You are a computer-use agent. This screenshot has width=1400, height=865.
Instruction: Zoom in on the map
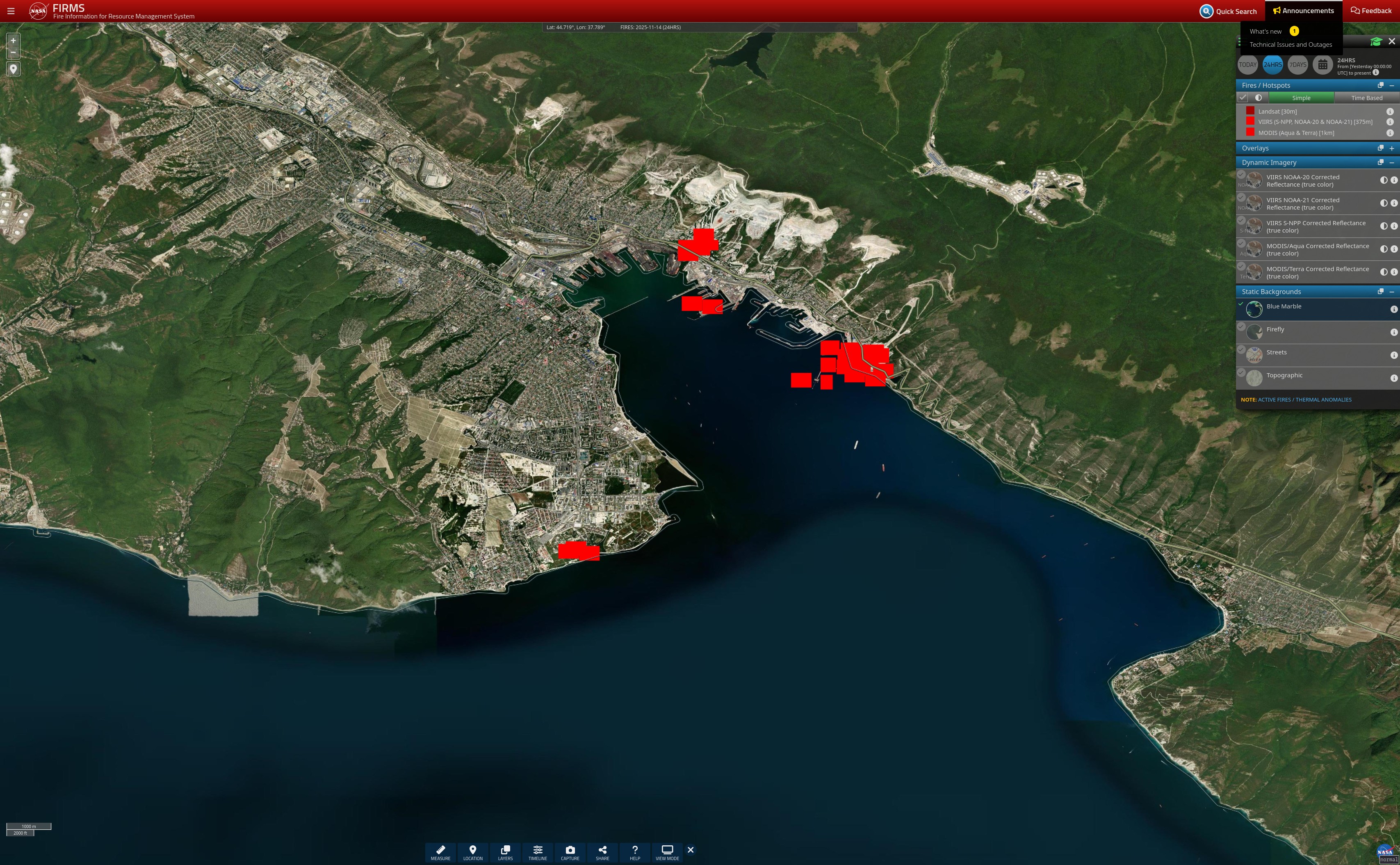click(13, 41)
